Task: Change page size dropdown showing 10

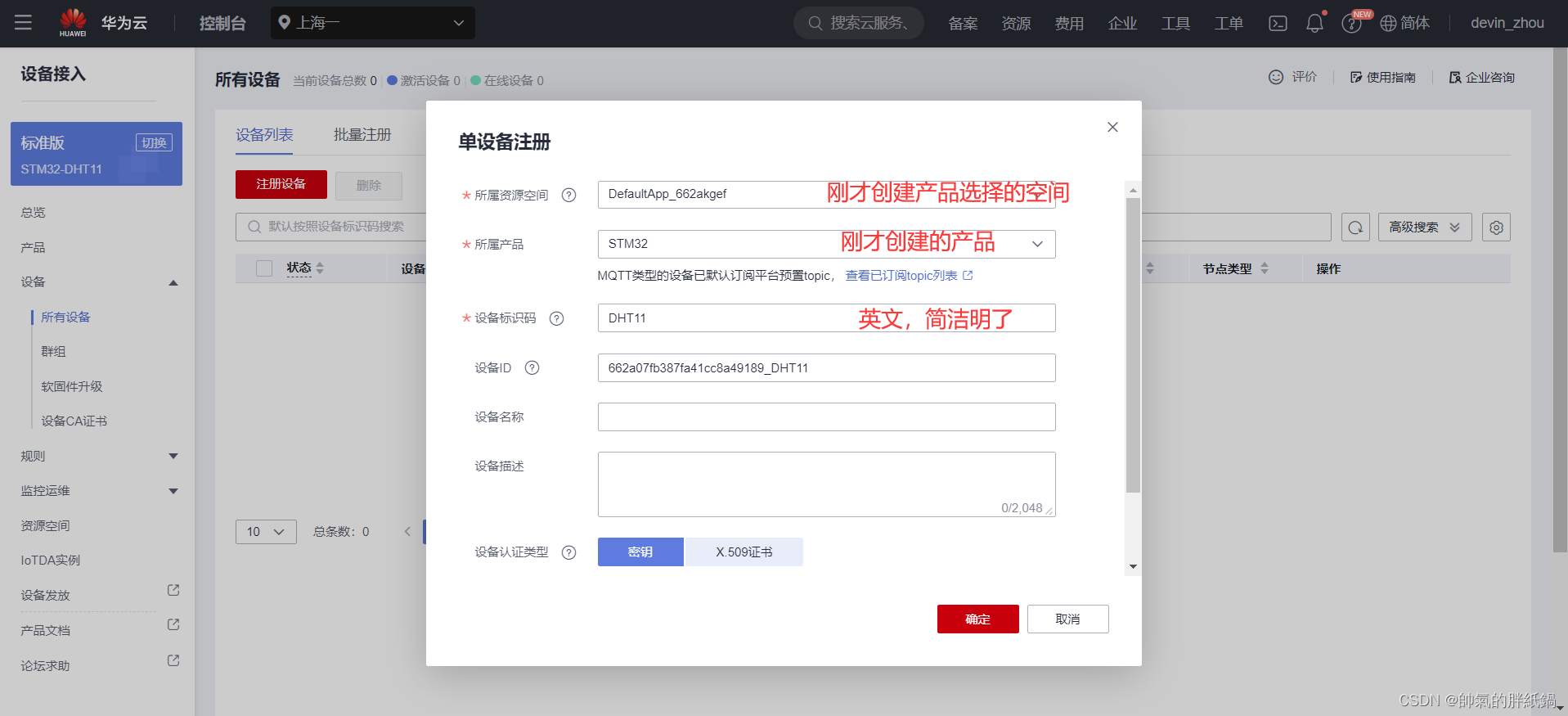Action: 266,532
